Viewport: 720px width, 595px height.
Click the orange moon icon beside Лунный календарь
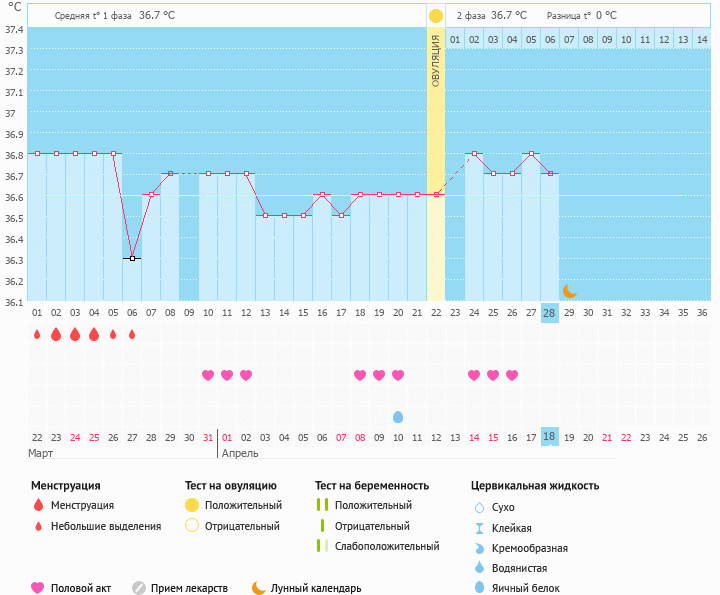click(x=259, y=588)
